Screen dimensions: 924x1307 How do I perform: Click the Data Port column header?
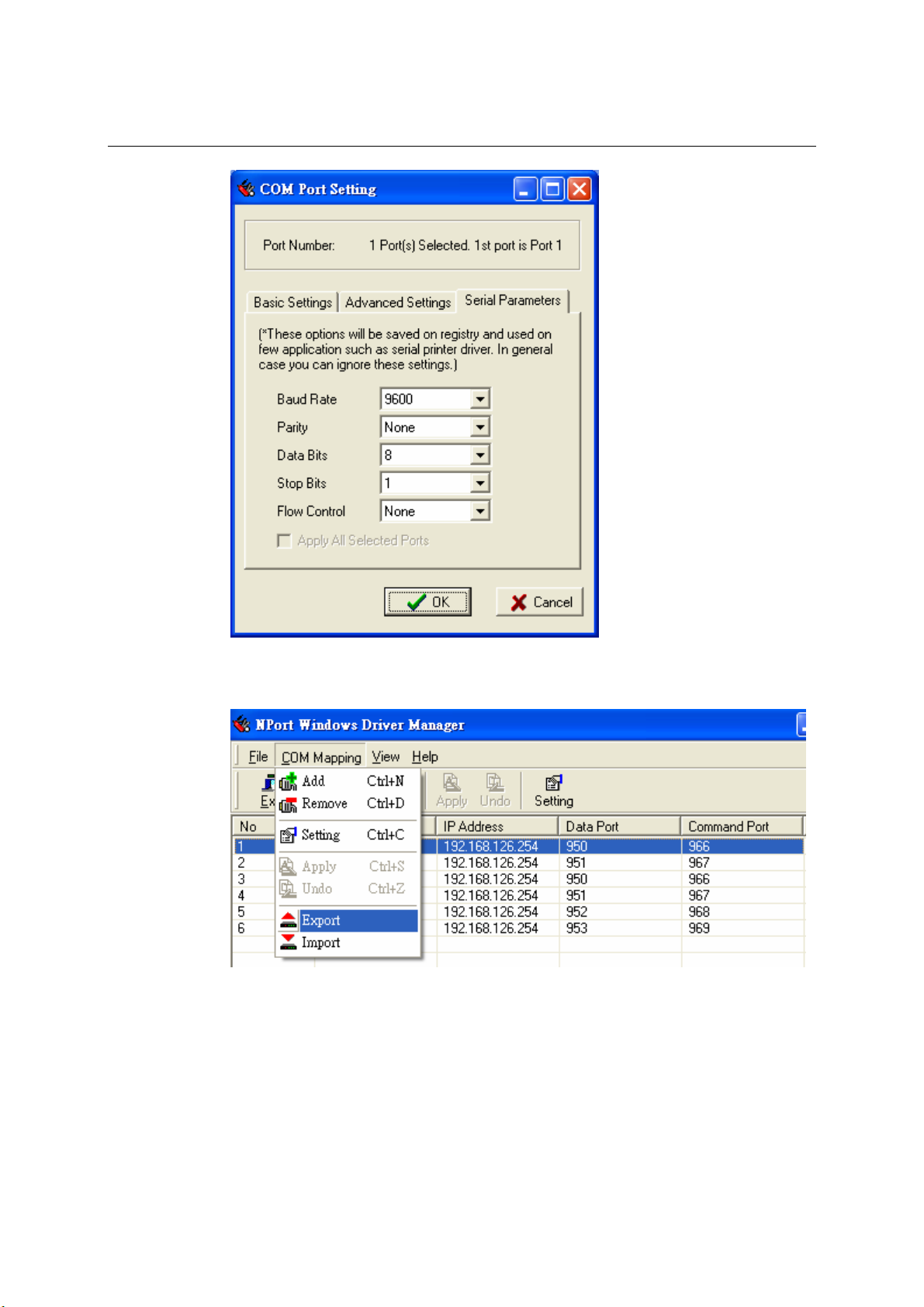pyautogui.click(x=619, y=826)
